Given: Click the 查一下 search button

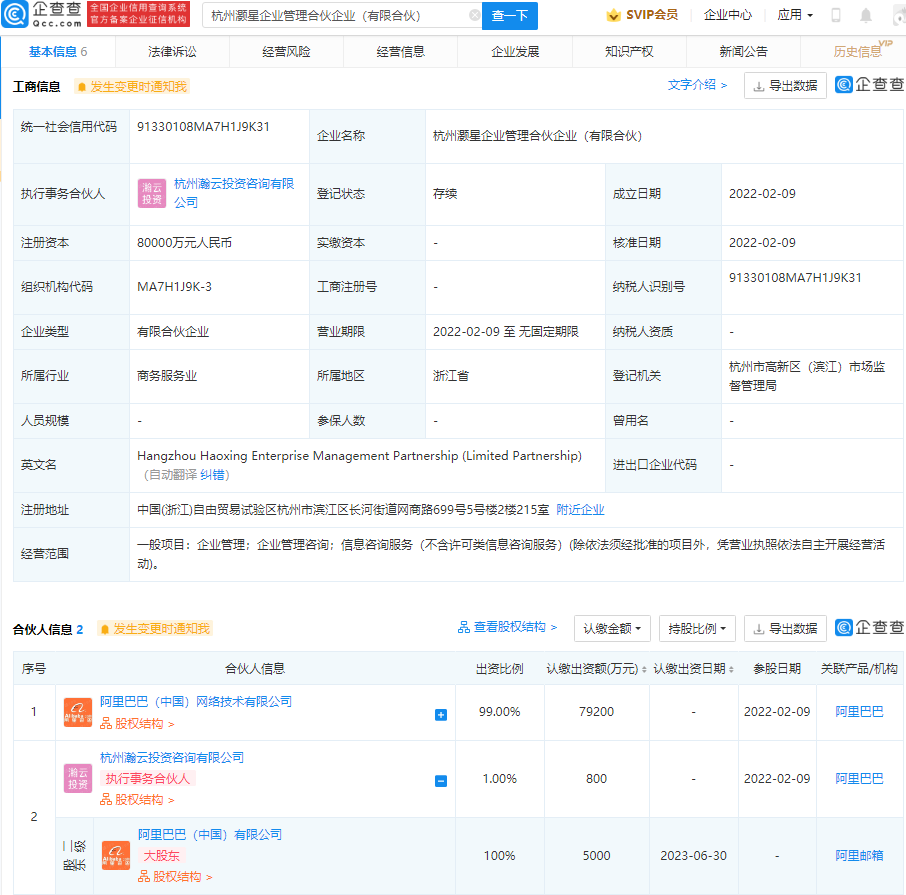Looking at the screenshot, I should (512, 16).
